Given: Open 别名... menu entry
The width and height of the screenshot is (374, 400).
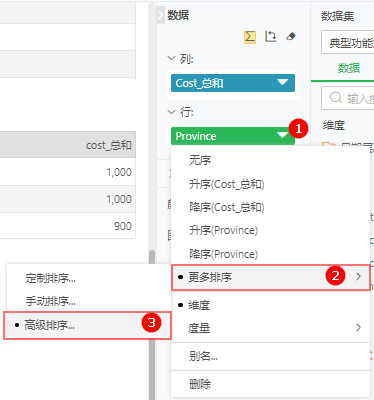Looking at the screenshot, I should (270, 356).
